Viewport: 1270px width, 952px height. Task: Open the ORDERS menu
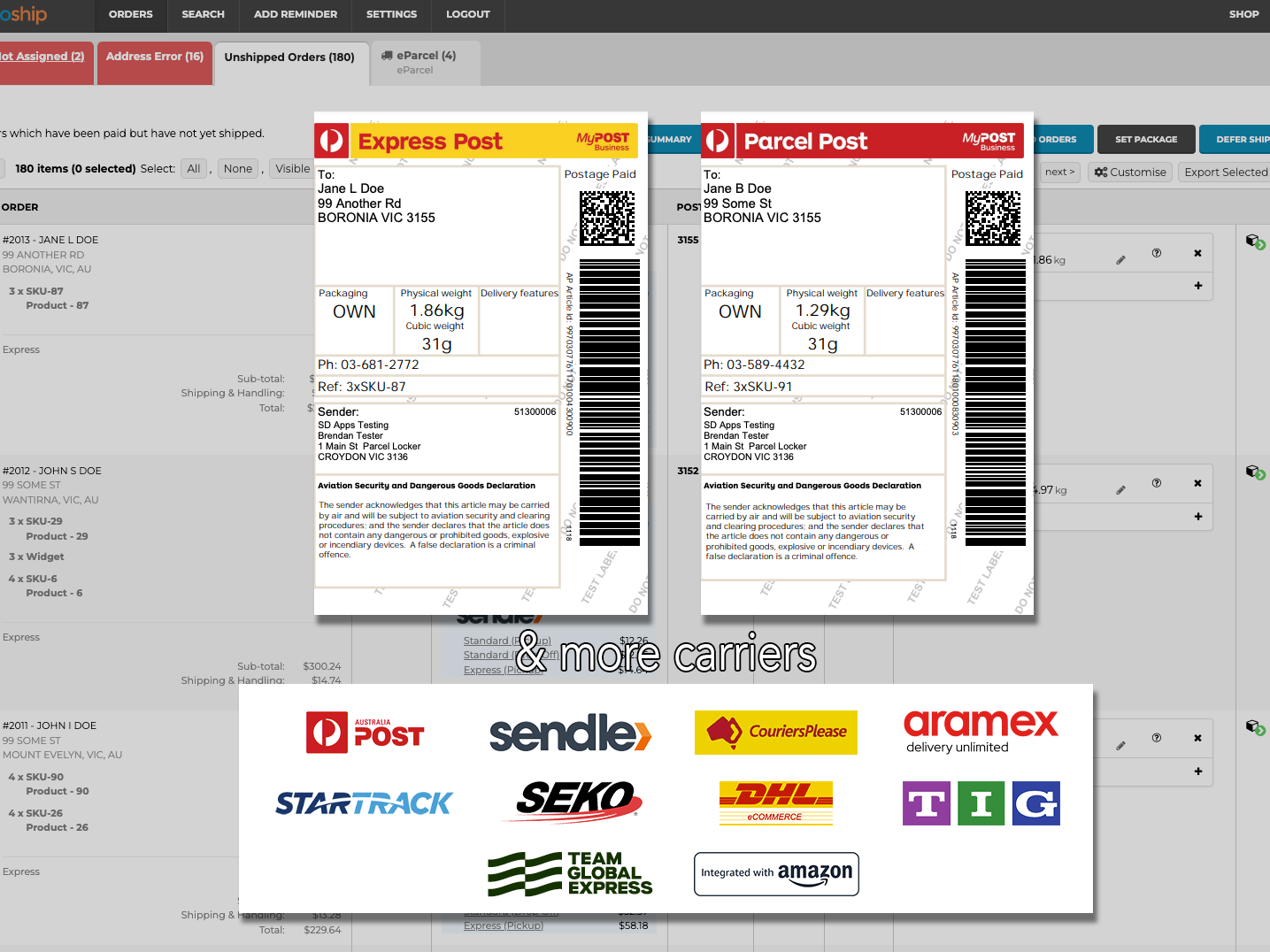click(130, 14)
